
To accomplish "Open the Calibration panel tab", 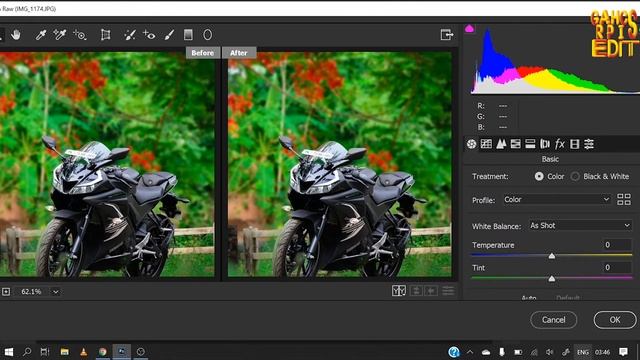I will coord(574,144).
